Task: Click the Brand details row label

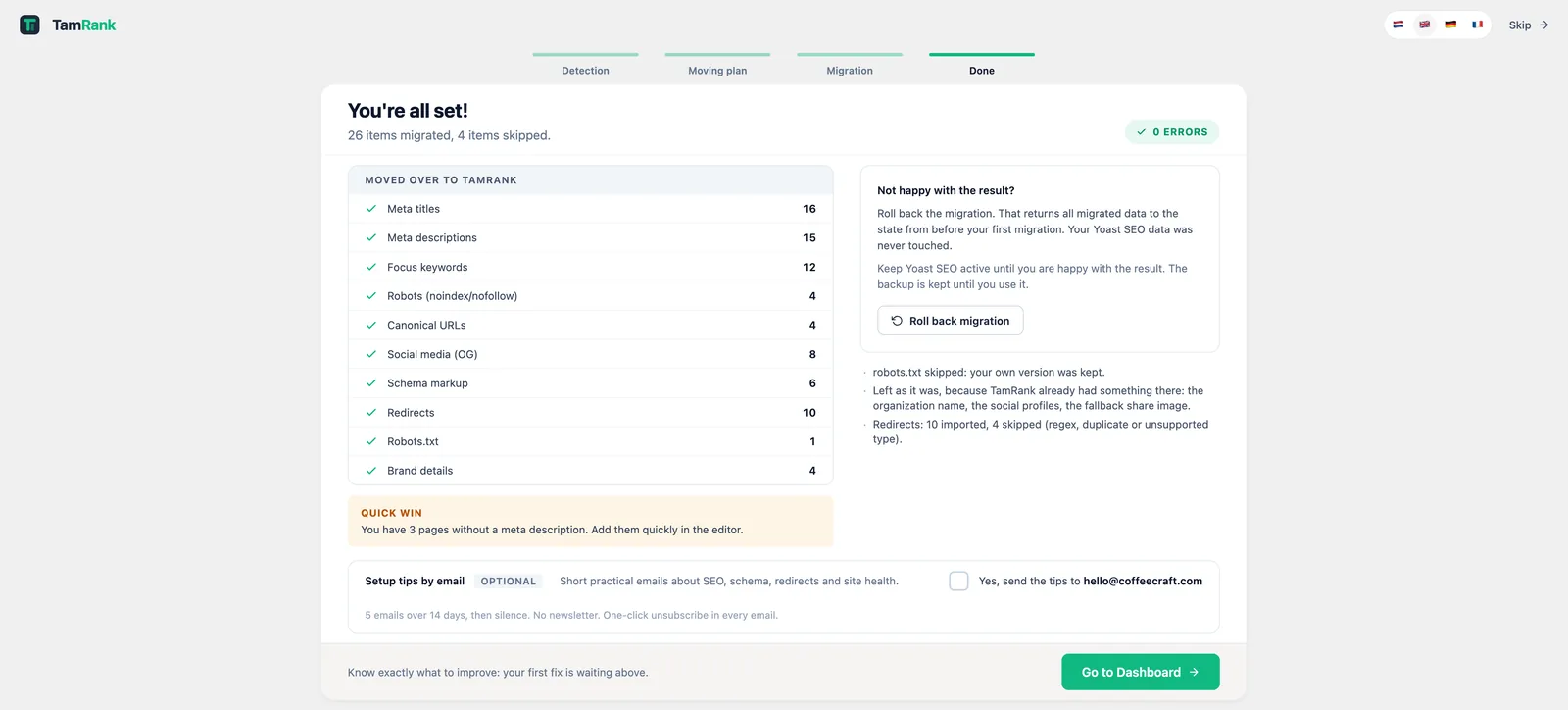Action: (419, 471)
